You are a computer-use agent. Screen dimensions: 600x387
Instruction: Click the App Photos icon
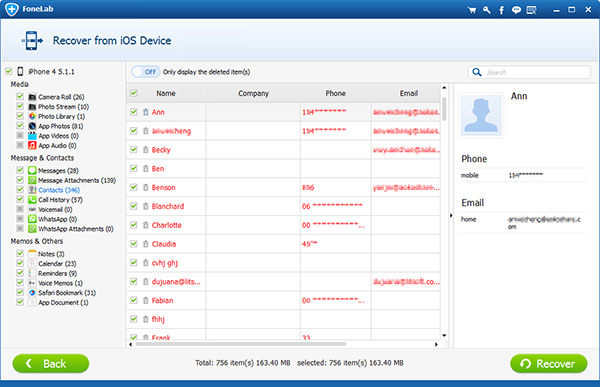[32, 126]
